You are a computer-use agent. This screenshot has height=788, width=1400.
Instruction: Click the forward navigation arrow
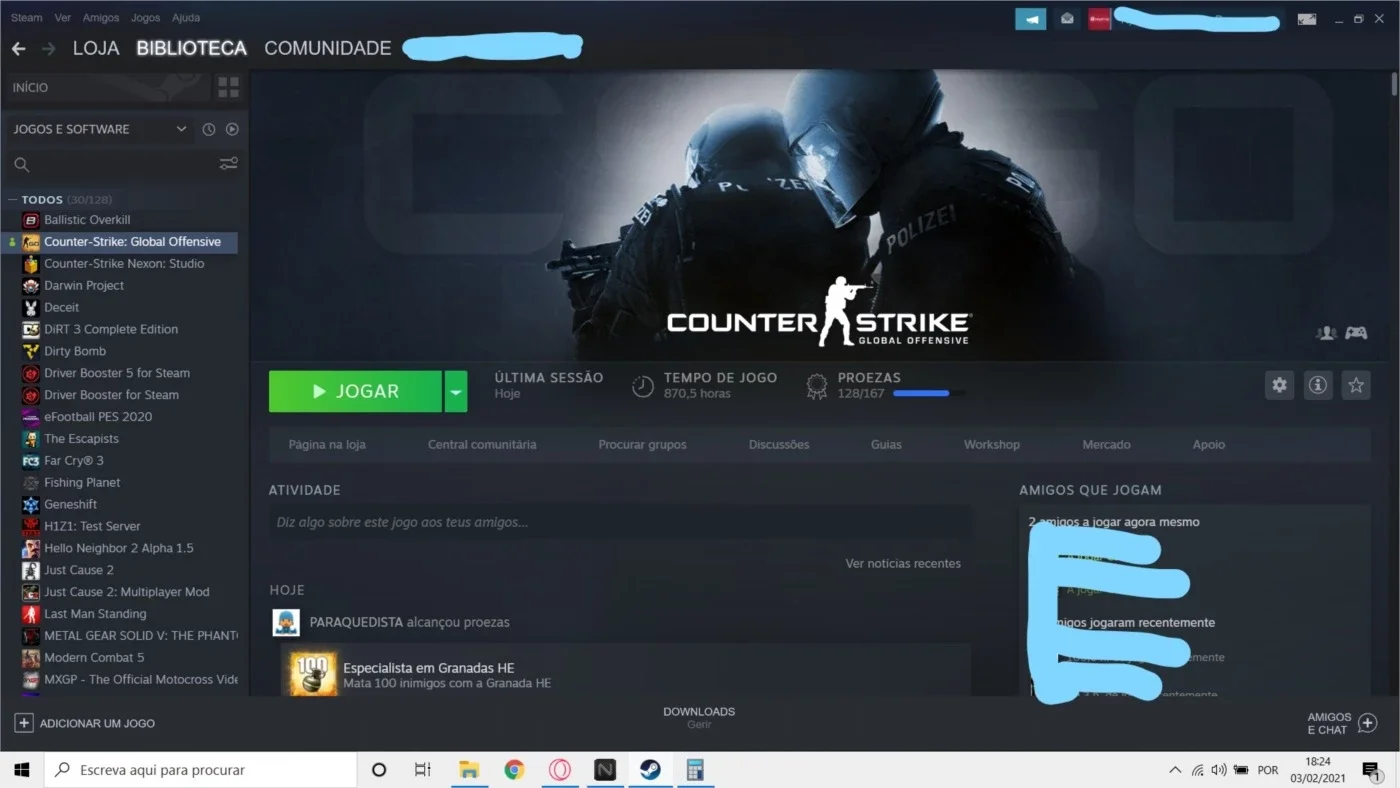[48, 48]
